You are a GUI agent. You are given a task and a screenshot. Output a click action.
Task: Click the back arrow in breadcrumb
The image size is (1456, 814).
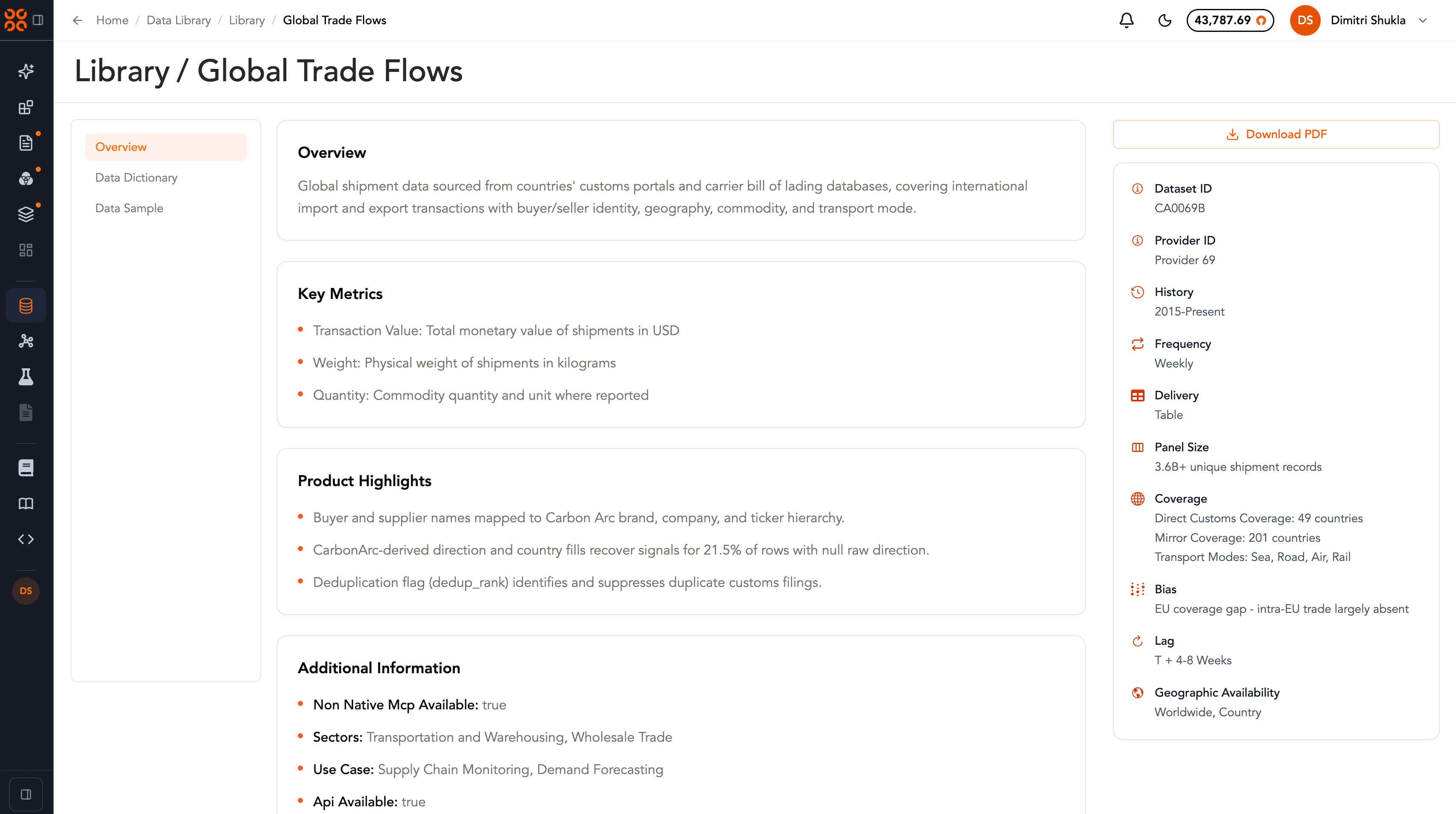point(77,20)
